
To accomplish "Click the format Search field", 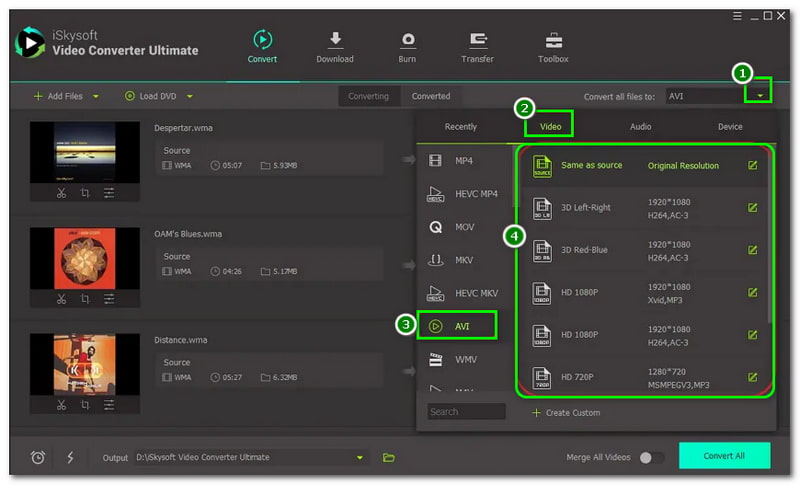I will click(x=467, y=411).
